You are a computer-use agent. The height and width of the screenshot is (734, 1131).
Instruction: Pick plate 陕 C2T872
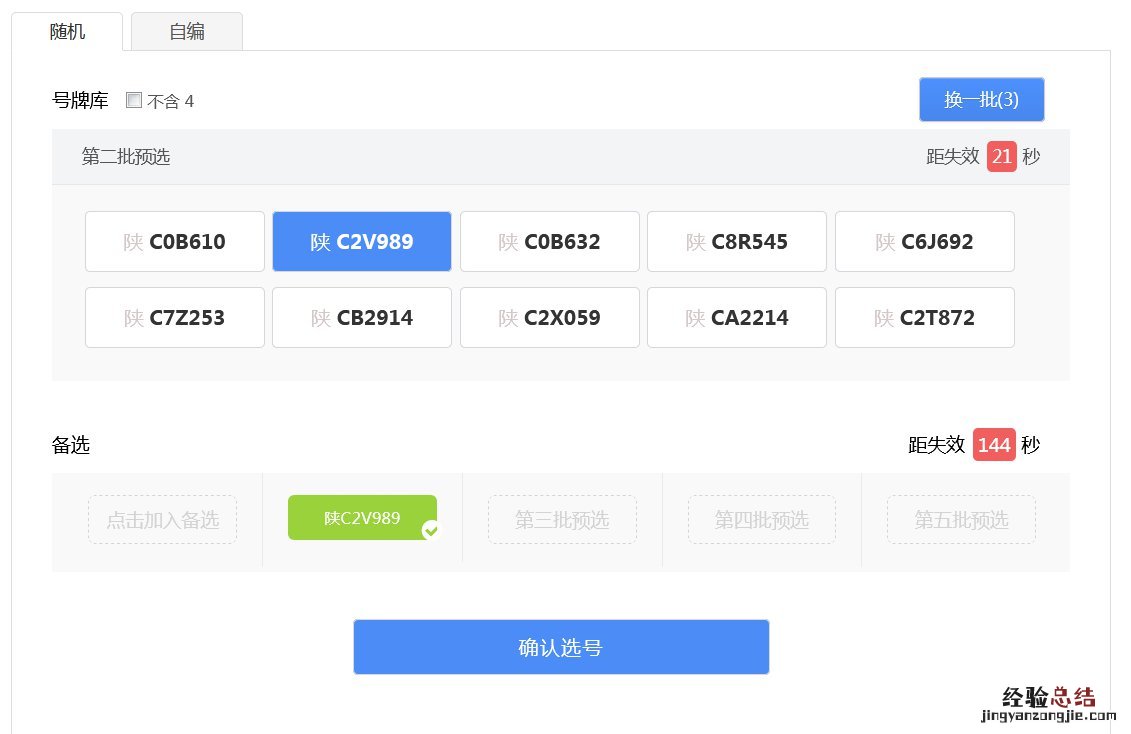click(924, 318)
